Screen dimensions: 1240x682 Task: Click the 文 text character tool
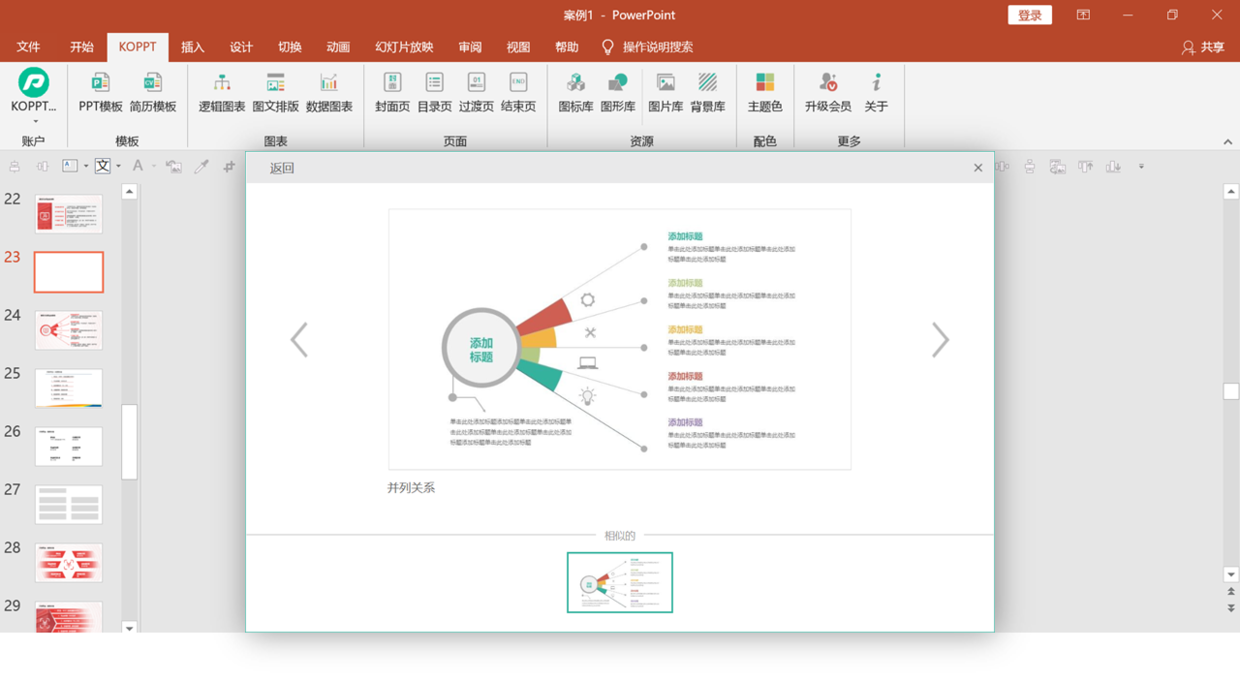point(102,166)
